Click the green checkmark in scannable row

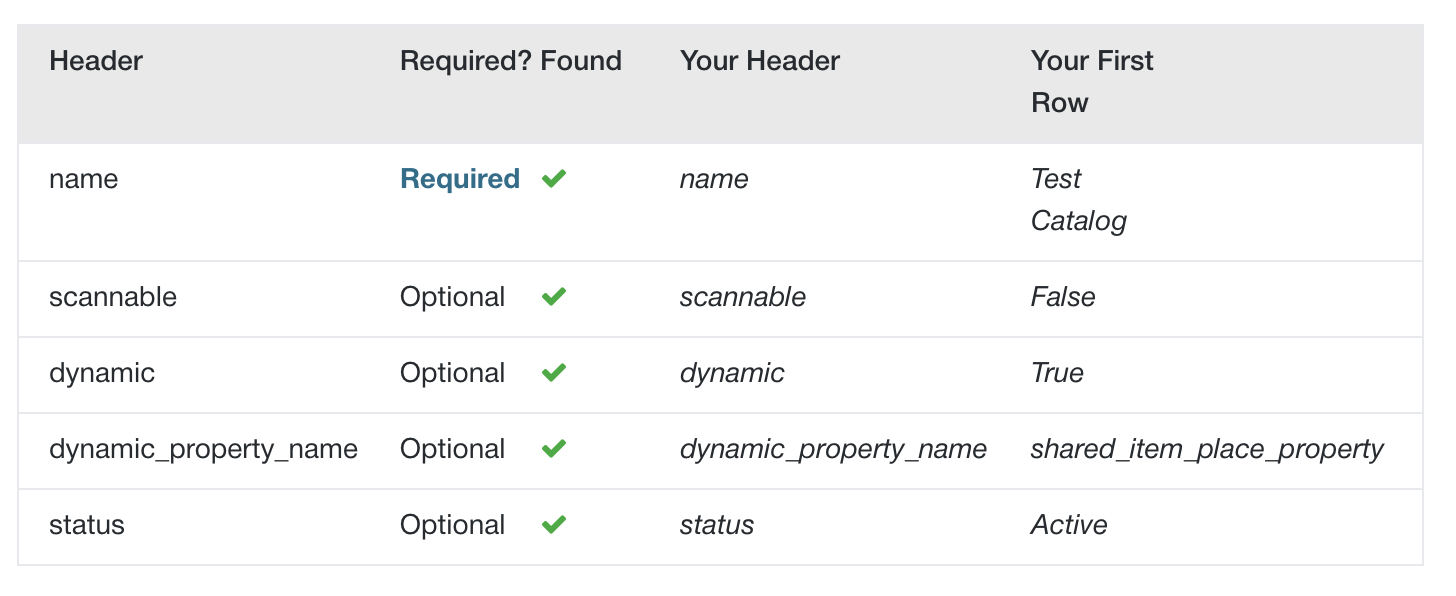[x=554, y=297]
